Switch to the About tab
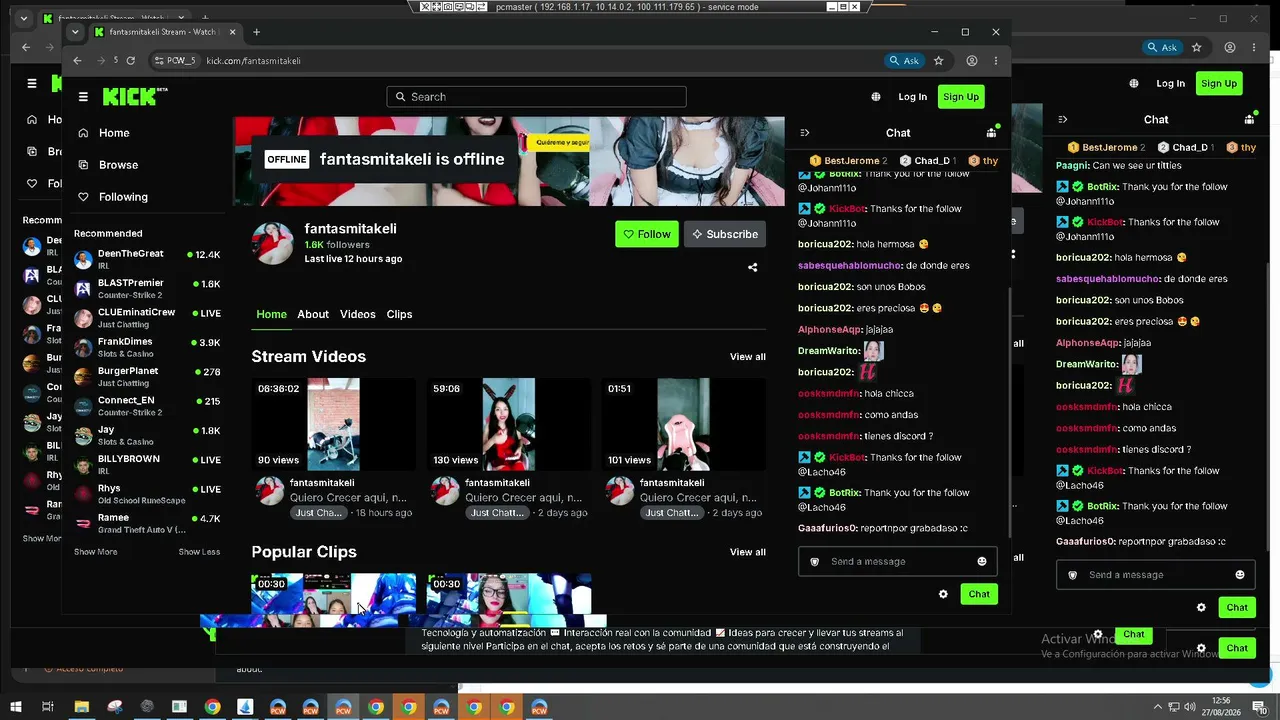Screen dimensions: 1280x720 (x=313, y=314)
